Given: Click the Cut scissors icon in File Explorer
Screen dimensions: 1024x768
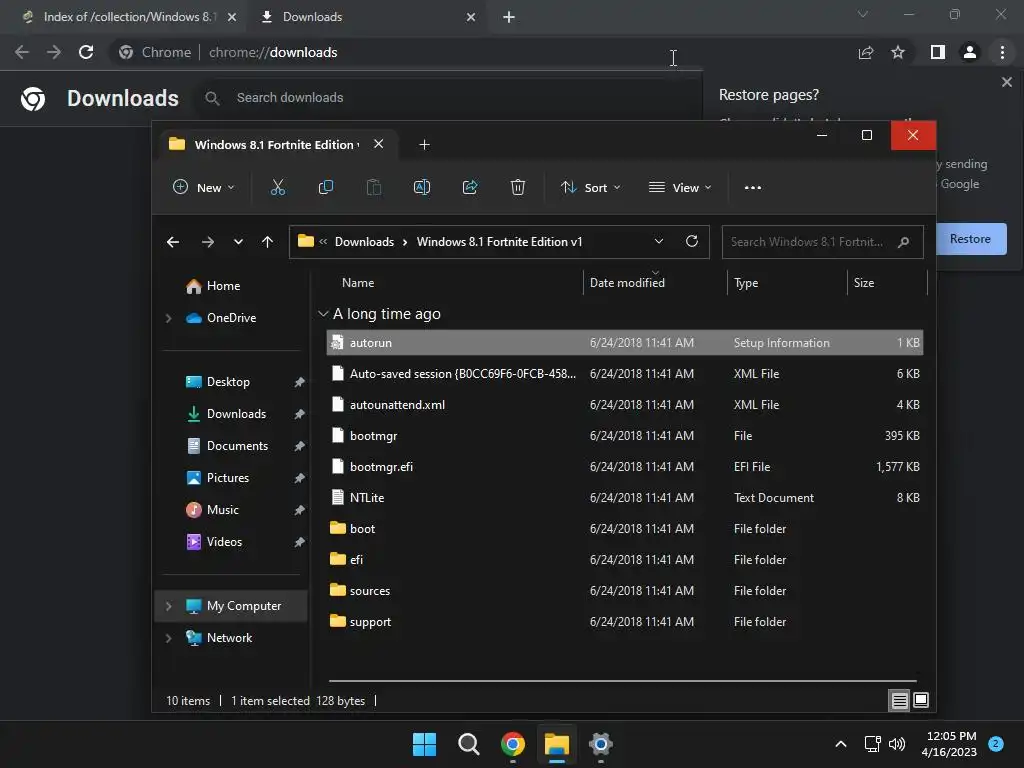Looking at the screenshot, I should coord(278,187).
